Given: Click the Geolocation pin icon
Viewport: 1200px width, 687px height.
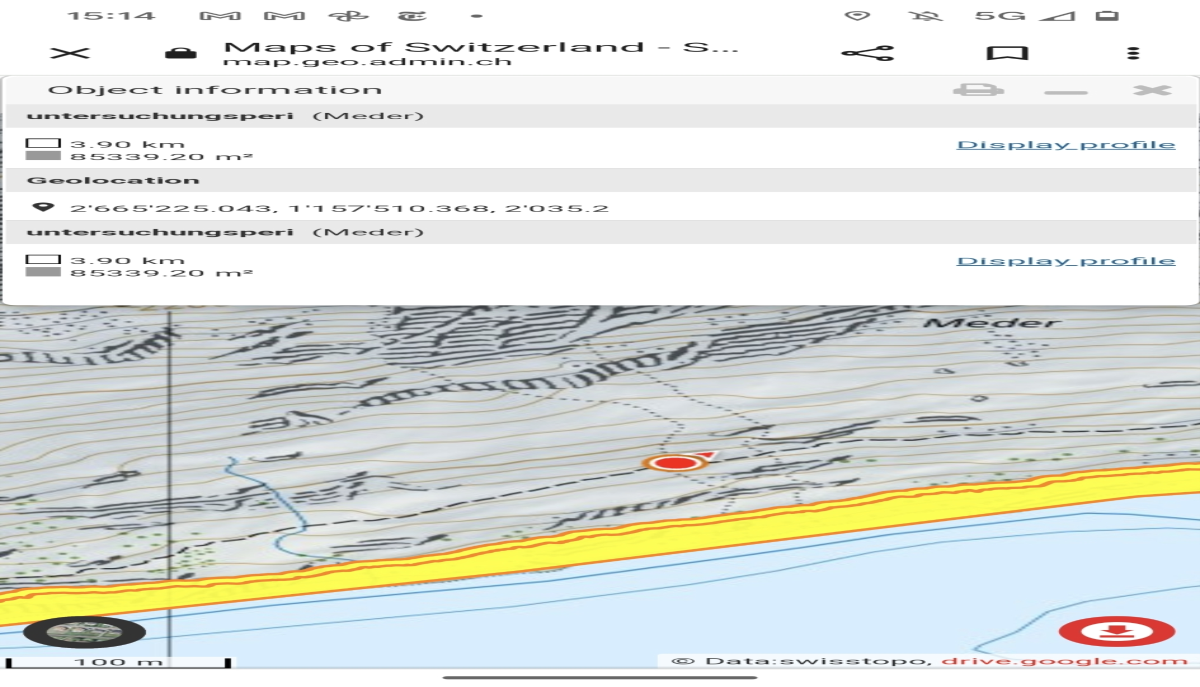Looking at the screenshot, I should [42, 207].
